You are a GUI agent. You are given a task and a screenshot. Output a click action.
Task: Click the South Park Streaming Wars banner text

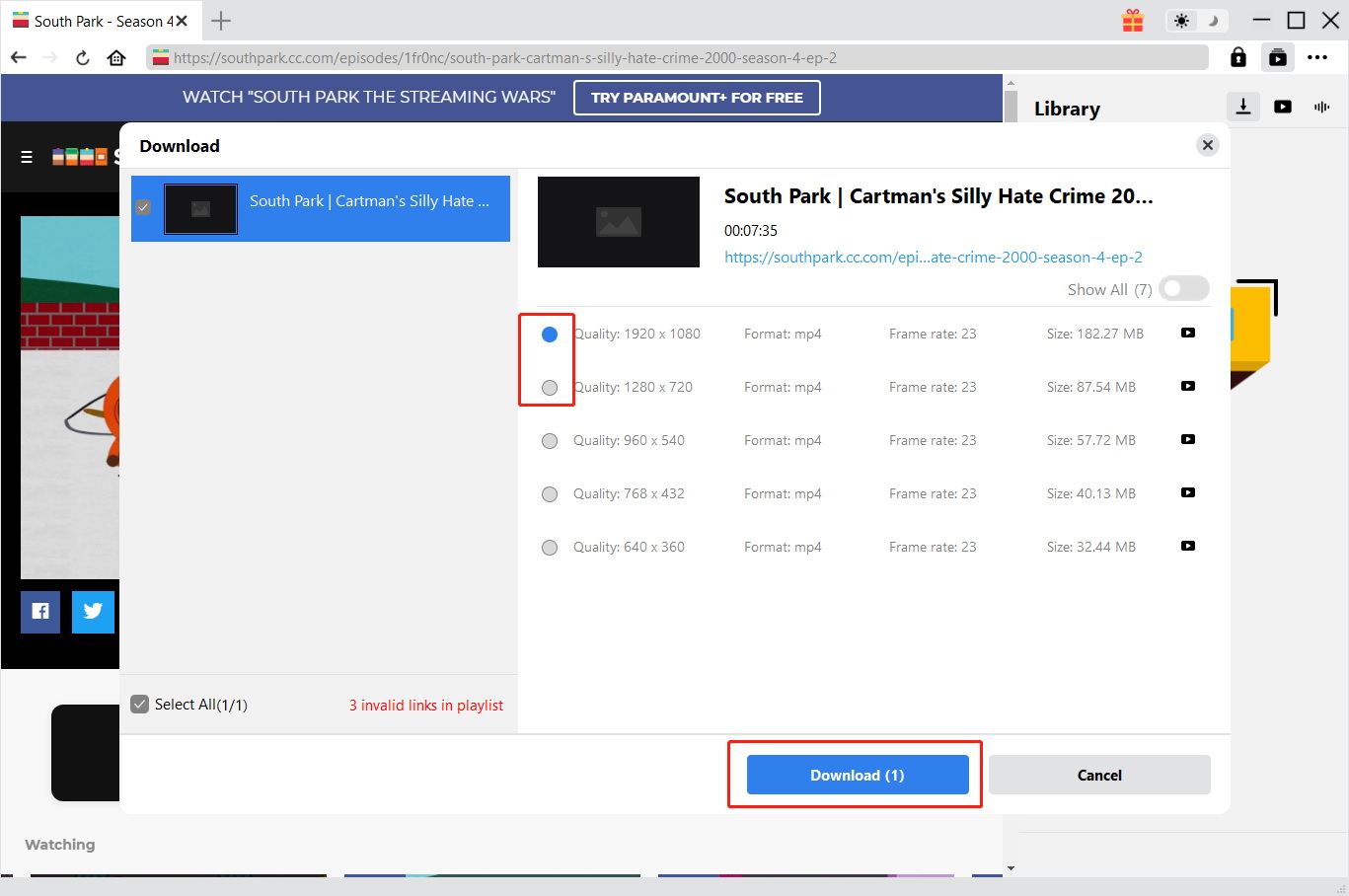point(369,97)
